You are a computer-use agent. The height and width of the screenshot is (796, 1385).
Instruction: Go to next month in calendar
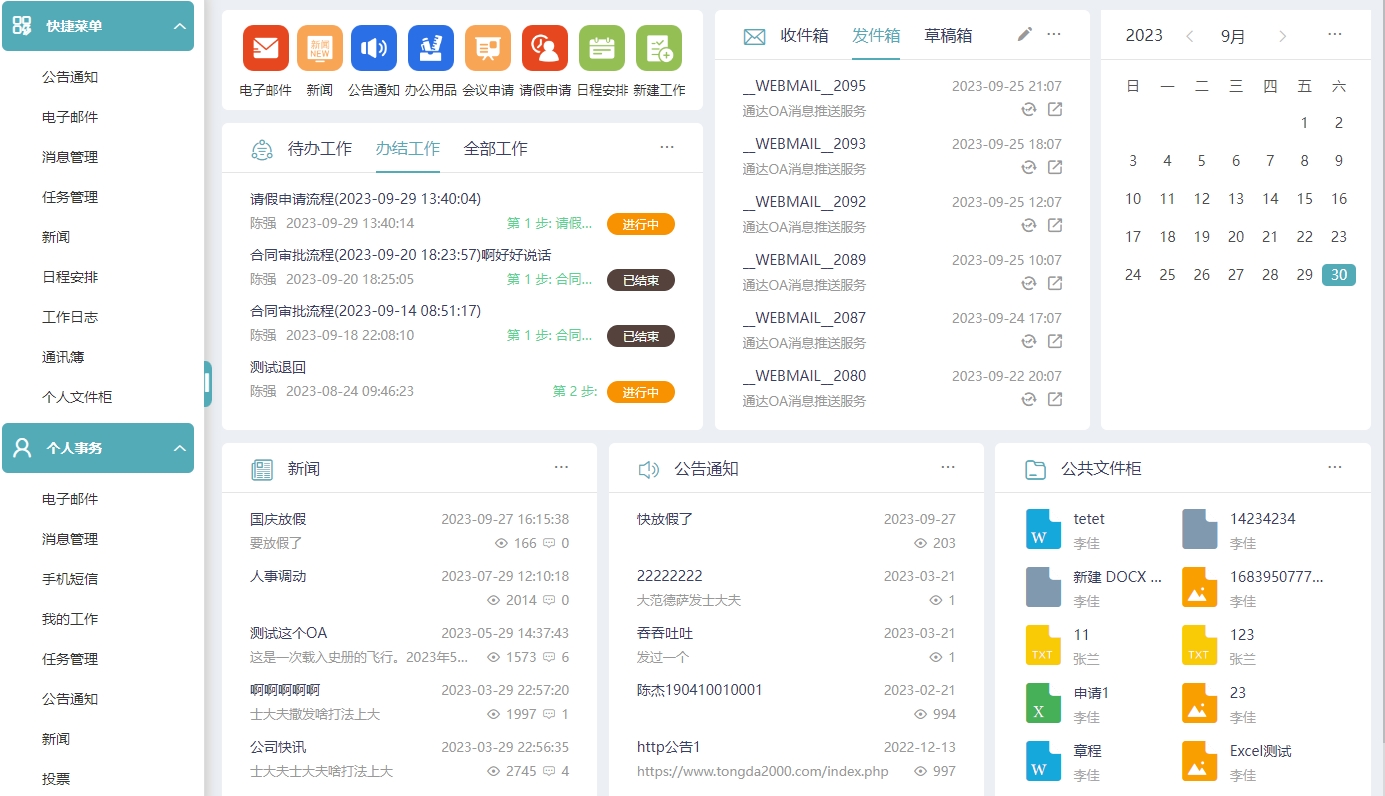pyautogui.click(x=1283, y=36)
